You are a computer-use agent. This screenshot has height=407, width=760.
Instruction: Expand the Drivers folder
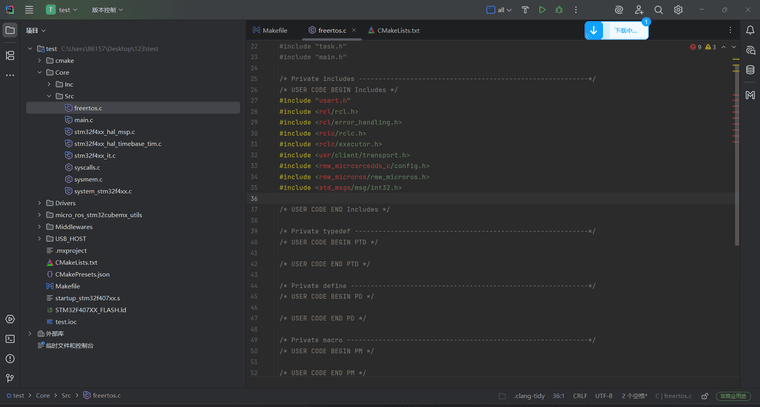coord(40,203)
